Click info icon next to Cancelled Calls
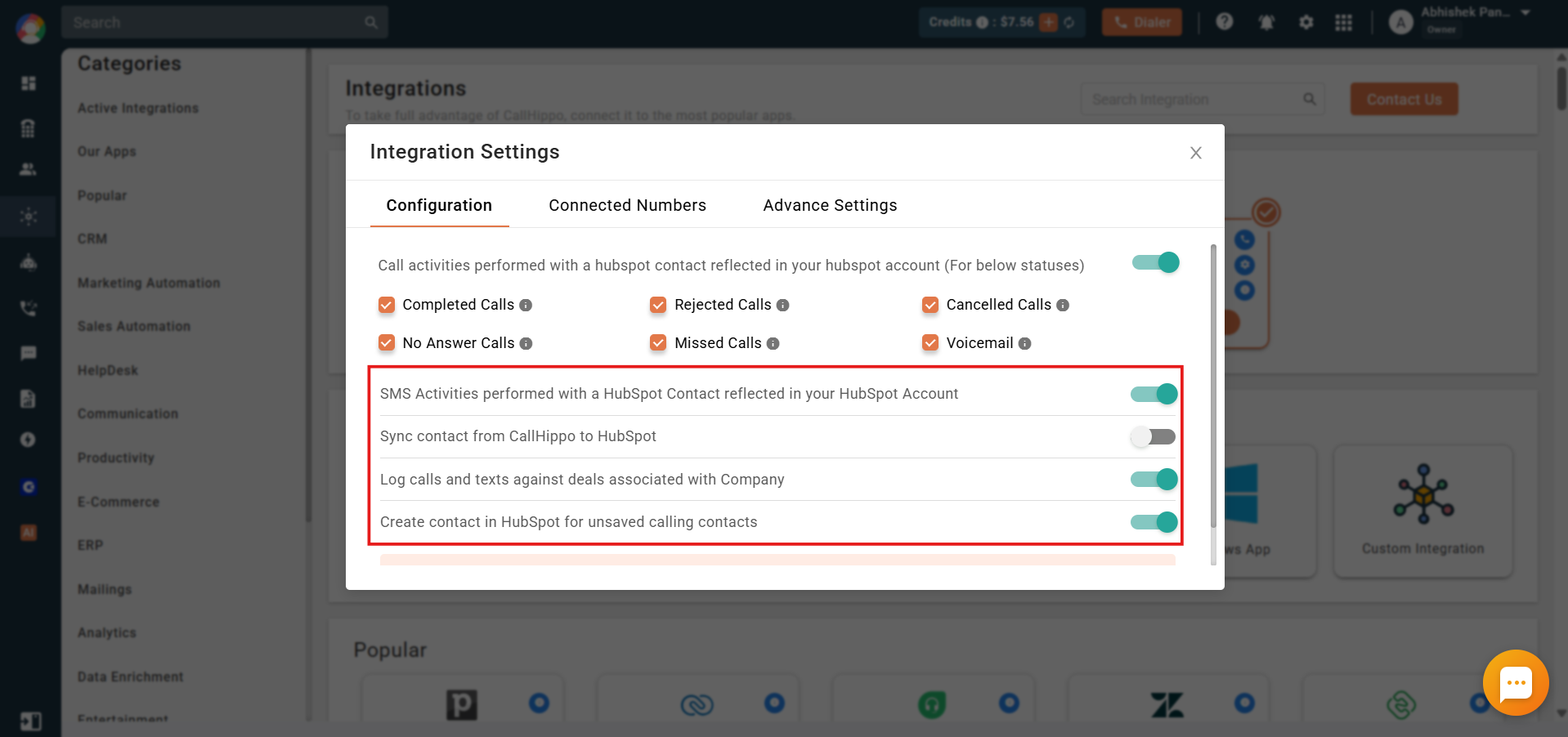The image size is (1568, 737). click(x=1063, y=306)
